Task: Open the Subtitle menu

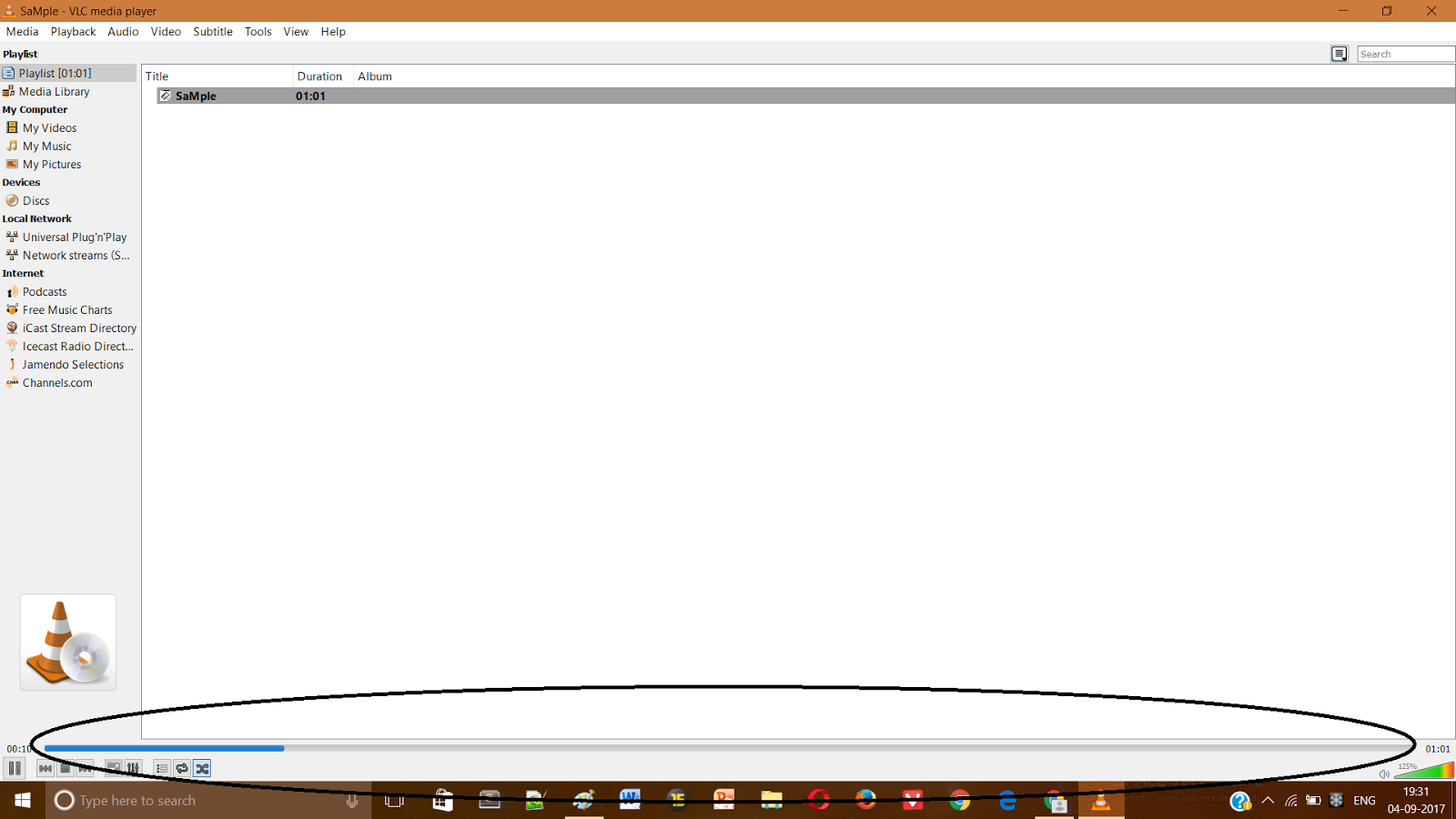Action: pos(213,32)
